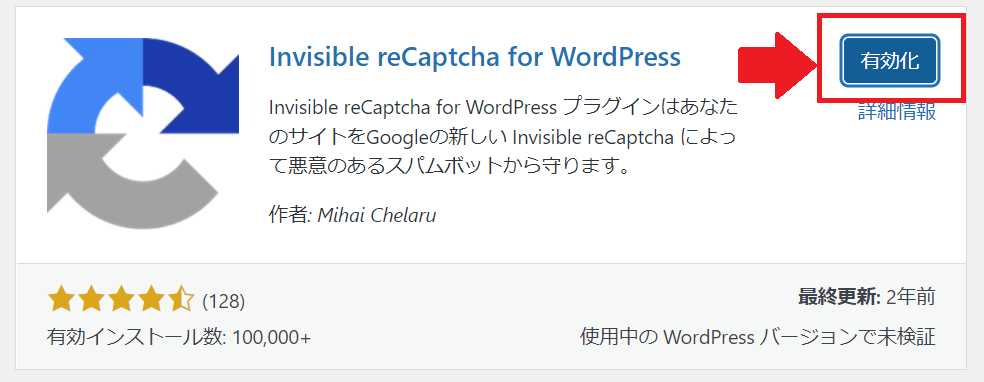Select the 最終更新: 2年前 text
This screenshot has width=984, height=382.
[867, 297]
